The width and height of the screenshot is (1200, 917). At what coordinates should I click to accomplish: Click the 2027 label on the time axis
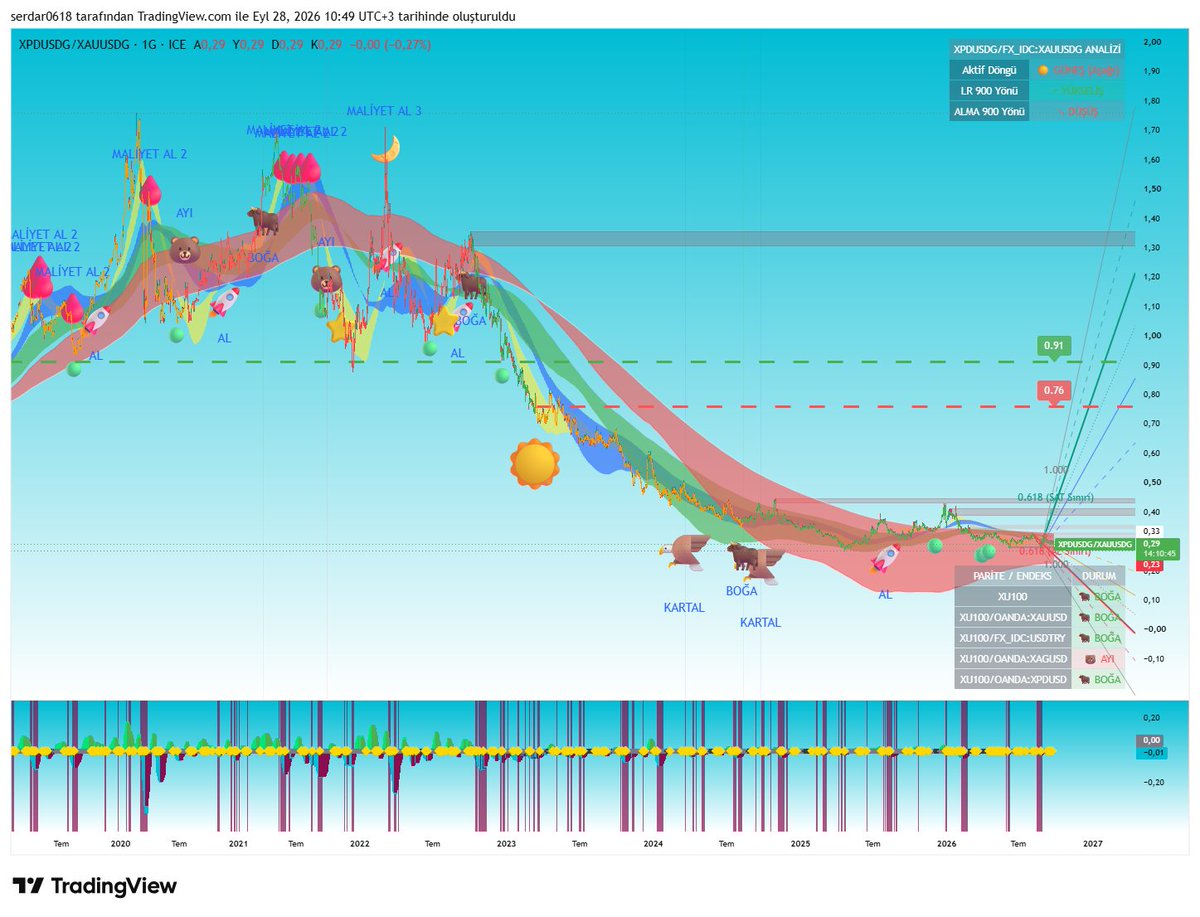coord(1093,844)
